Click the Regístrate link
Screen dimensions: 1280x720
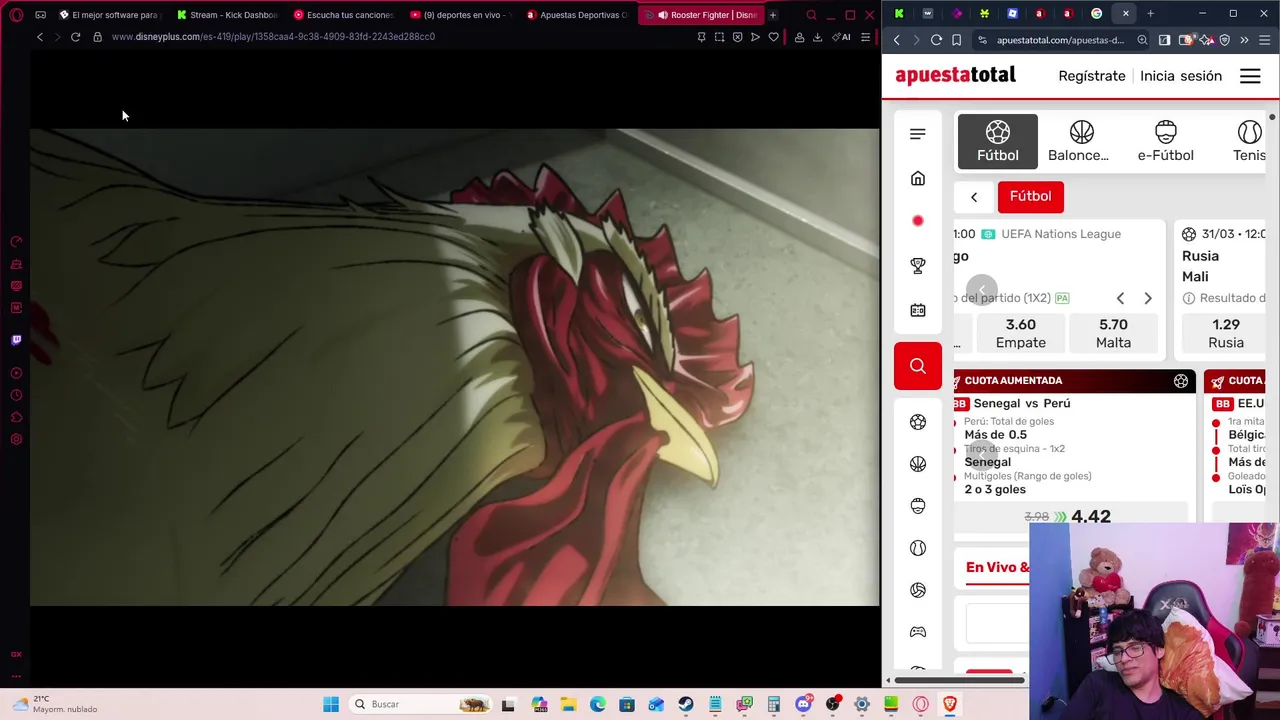pos(1092,76)
